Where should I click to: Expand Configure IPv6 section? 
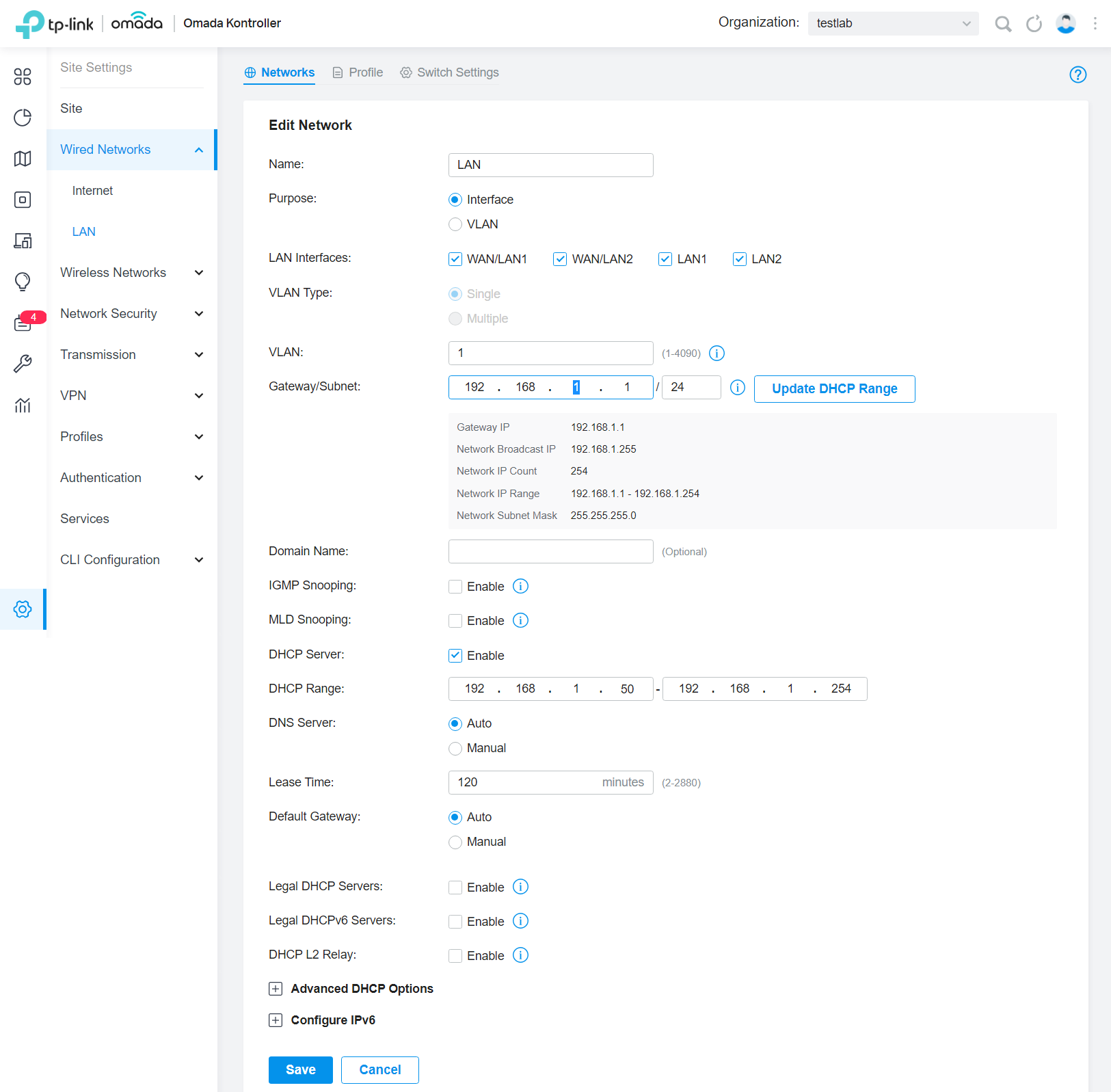(x=322, y=1020)
